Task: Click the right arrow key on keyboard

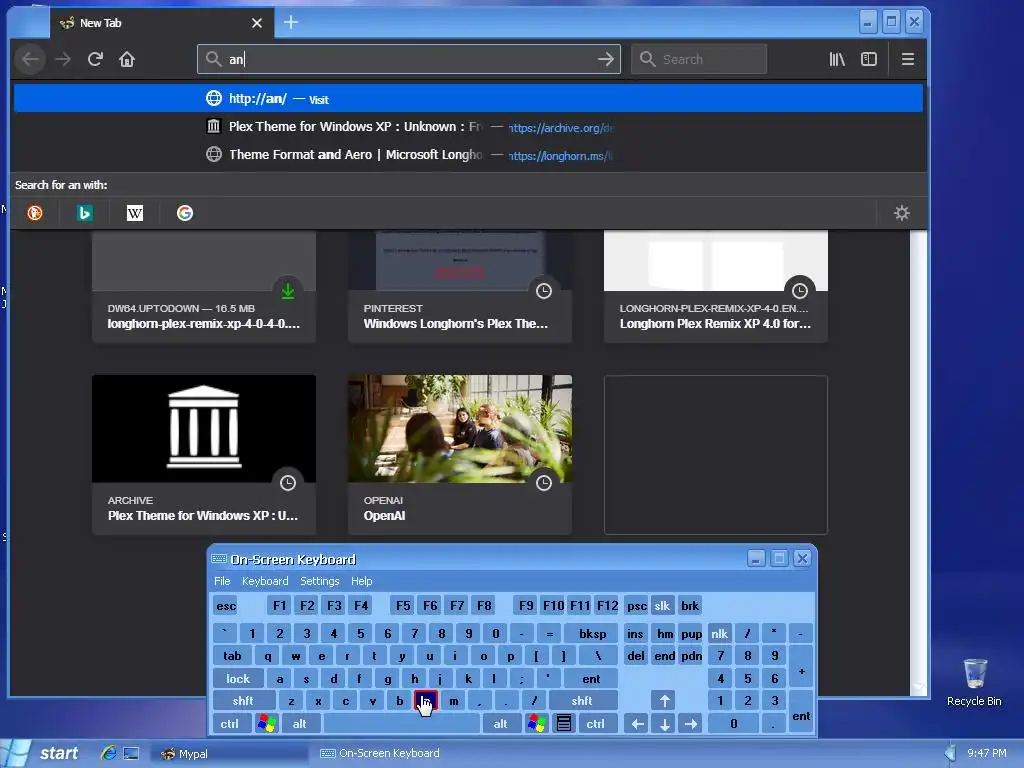Action: click(691, 724)
